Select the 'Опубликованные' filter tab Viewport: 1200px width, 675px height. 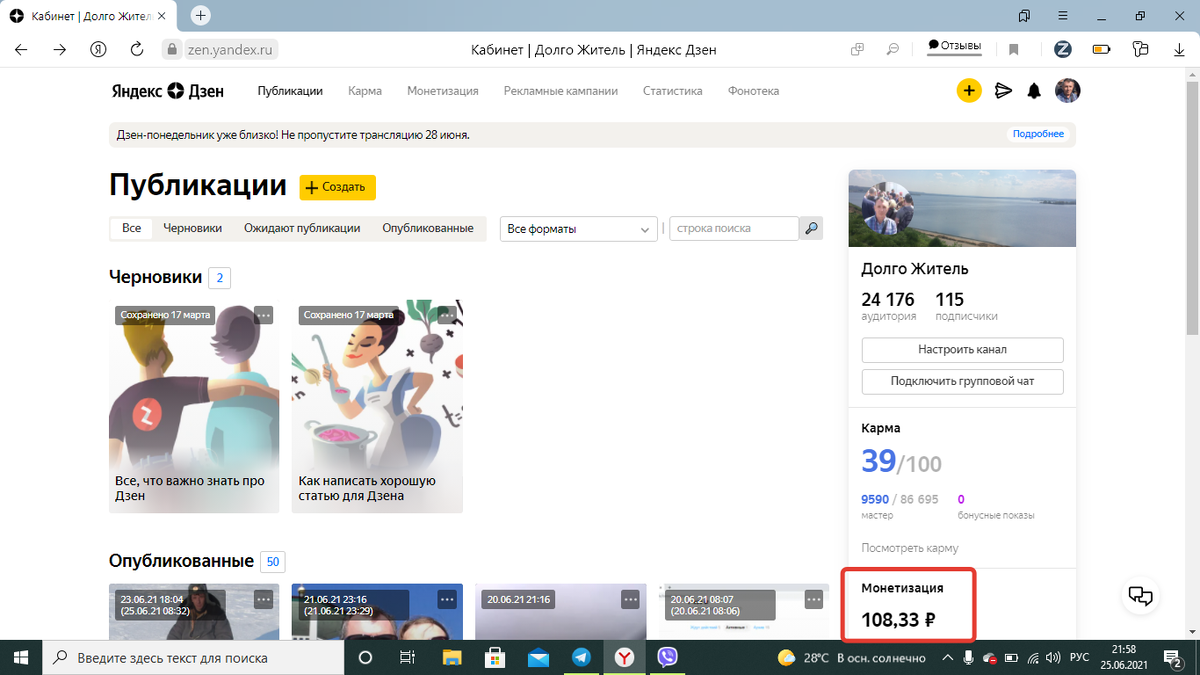(x=428, y=228)
